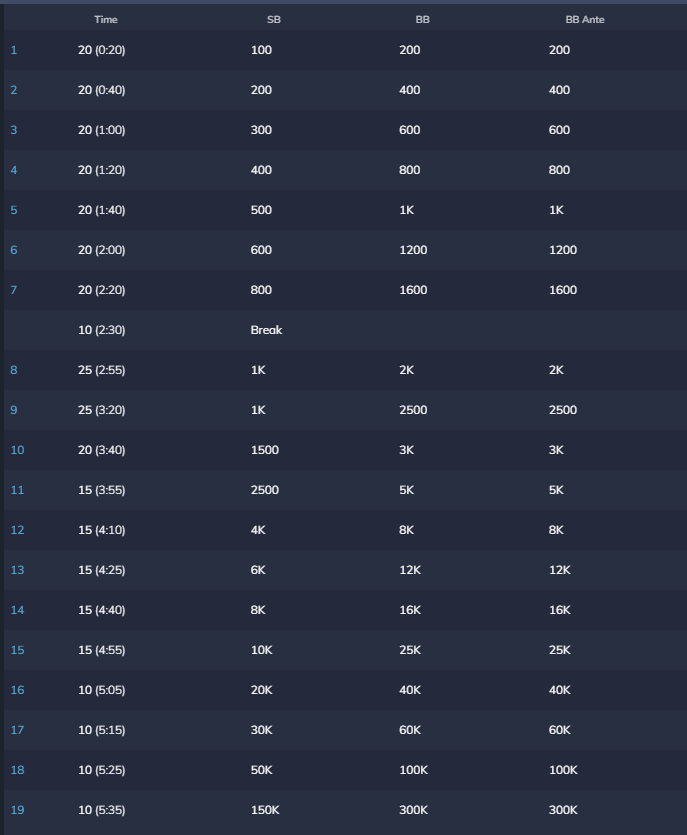Viewport: 687px width, 835px height.
Task: Select the 1500 small blind cell
Action: pos(264,450)
